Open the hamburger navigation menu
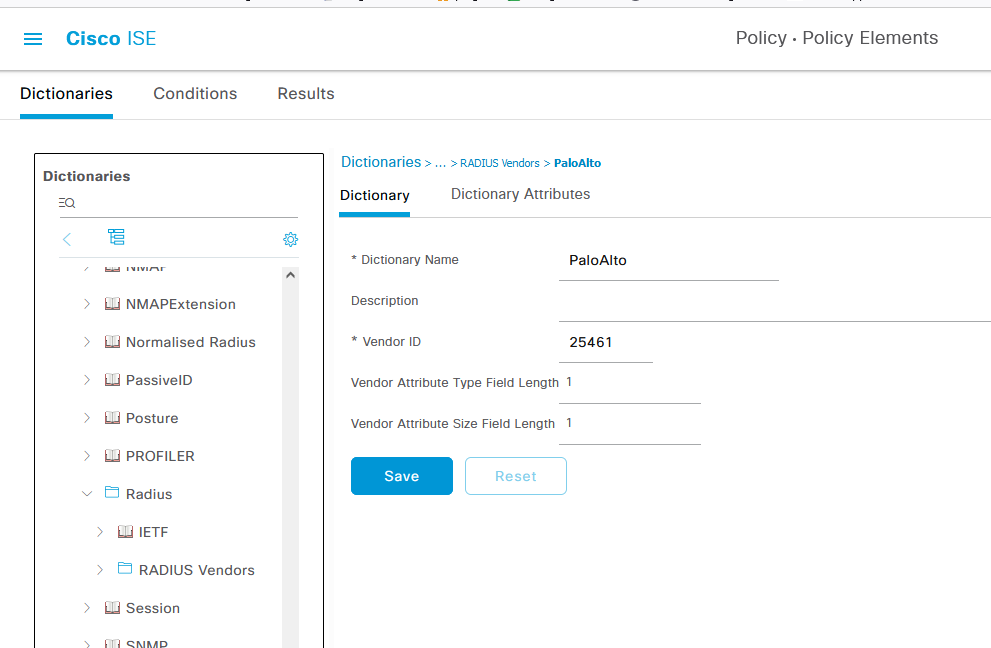Viewport: 991px width, 648px height. coord(33,39)
